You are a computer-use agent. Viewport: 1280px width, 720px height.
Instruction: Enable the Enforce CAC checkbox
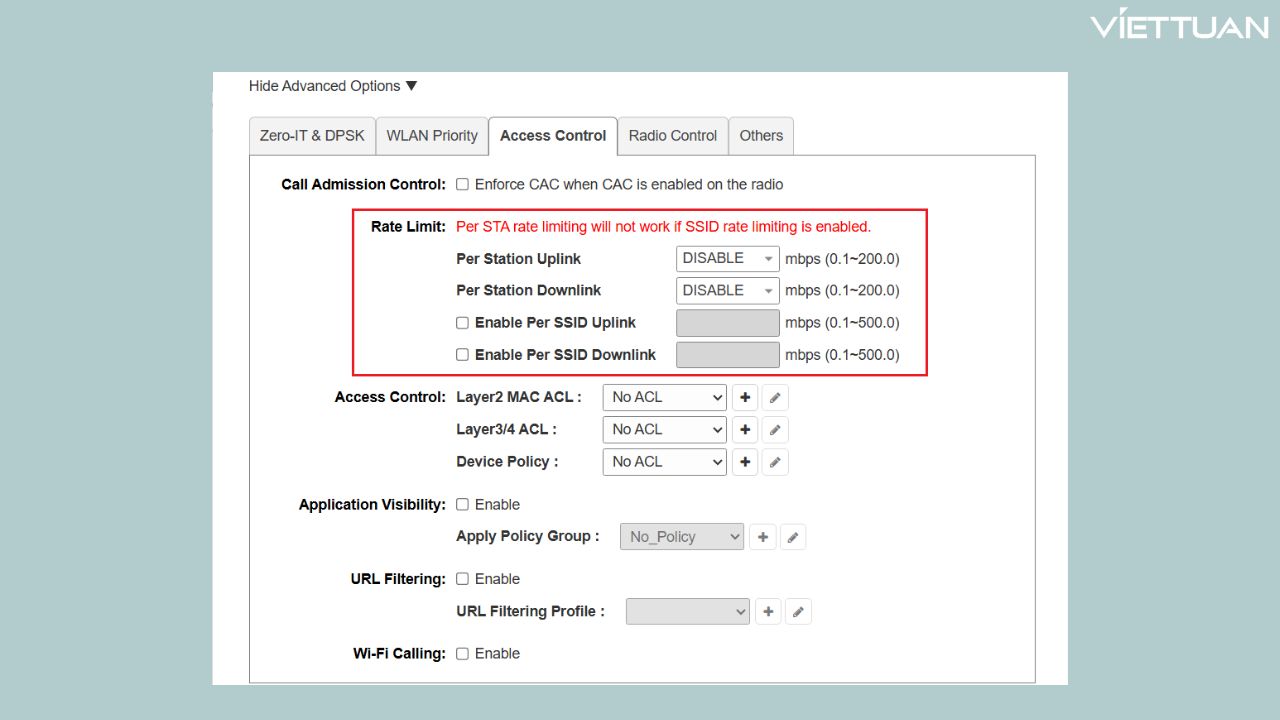tap(462, 185)
